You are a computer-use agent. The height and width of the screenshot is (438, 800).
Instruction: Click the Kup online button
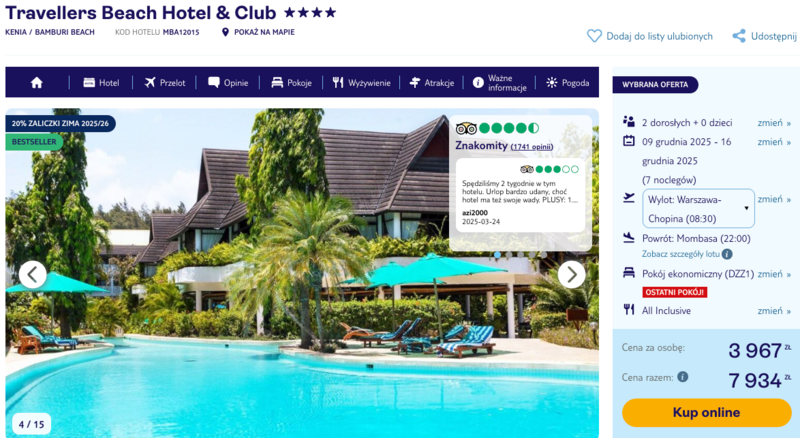(x=707, y=412)
